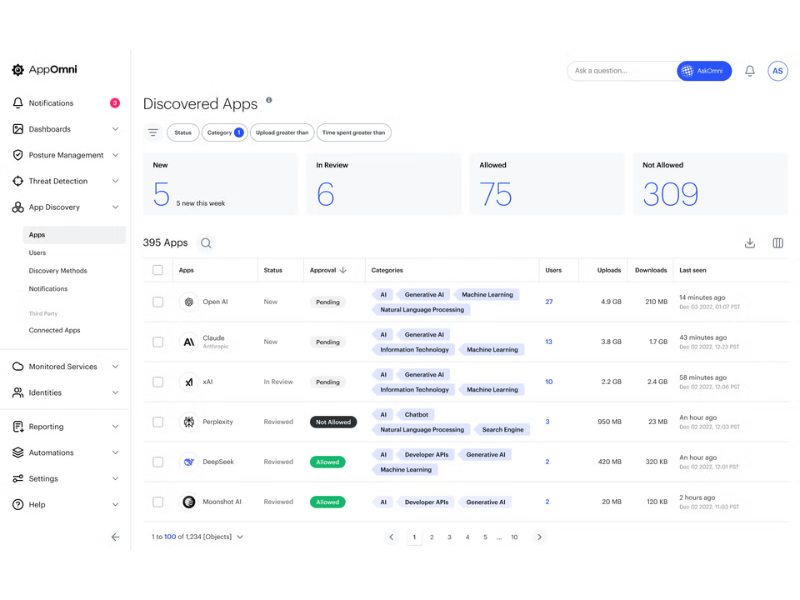Click the Ask a question input field
This screenshot has width=800, height=600.
click(620, 71)
